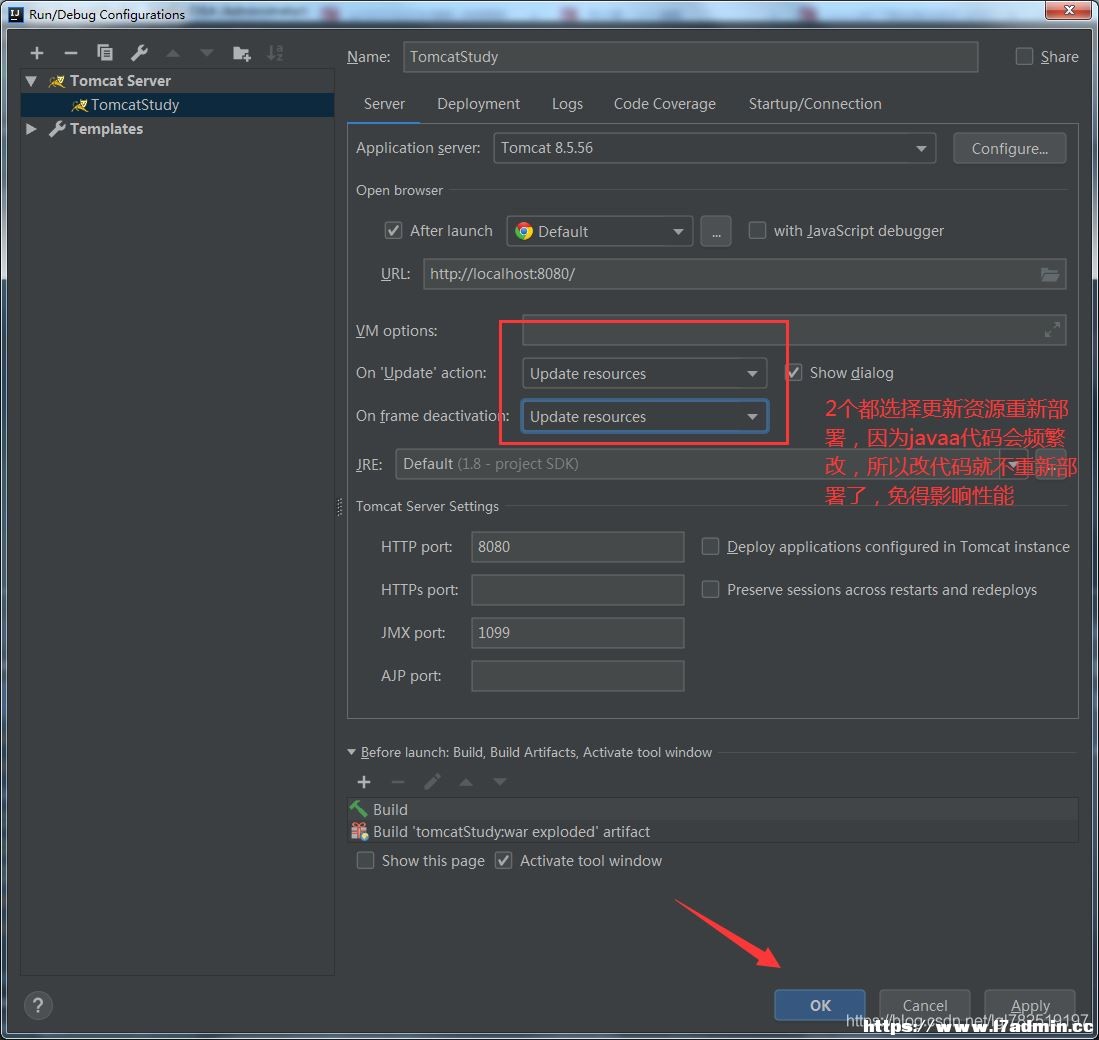Viewport: 1099px width, 1040px height.
Task: Create a new folder for configurations
Action: pos(241,53)
